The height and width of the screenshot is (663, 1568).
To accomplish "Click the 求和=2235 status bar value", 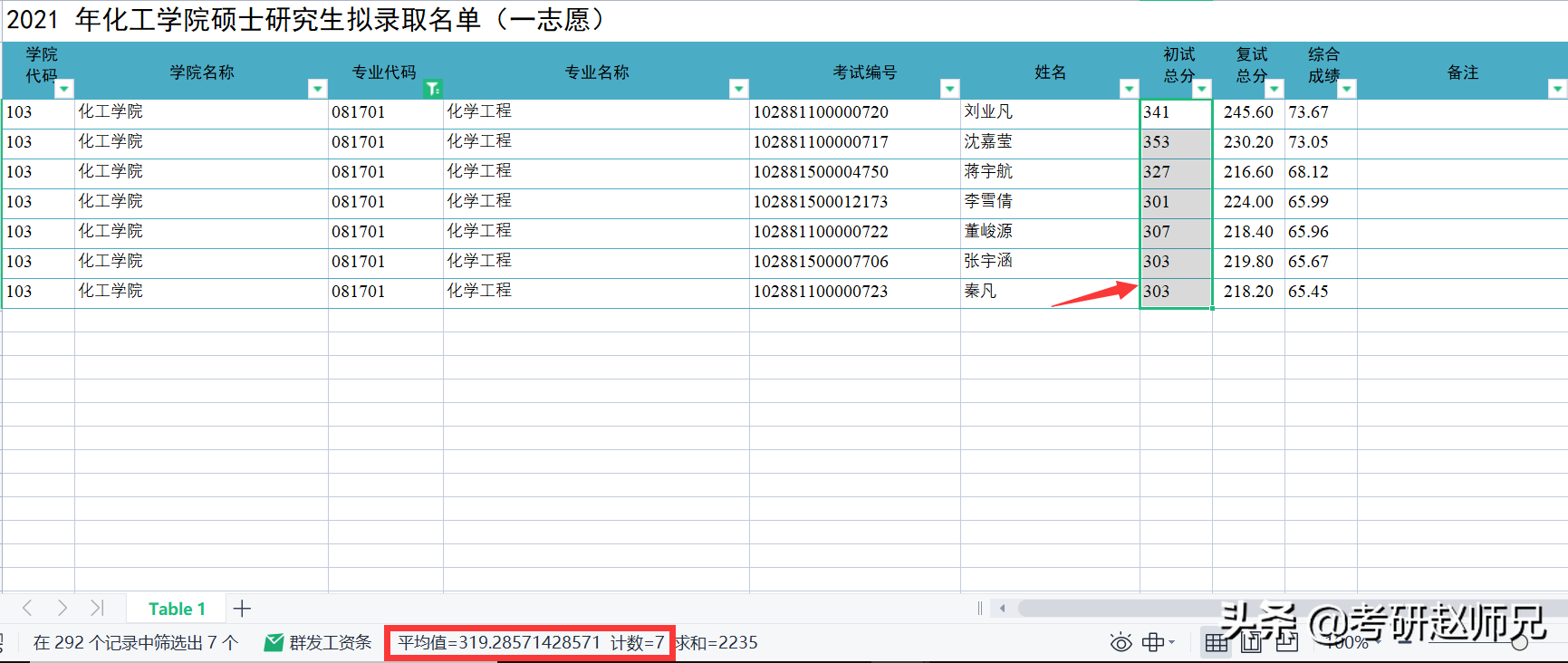I will coord(717,643).
